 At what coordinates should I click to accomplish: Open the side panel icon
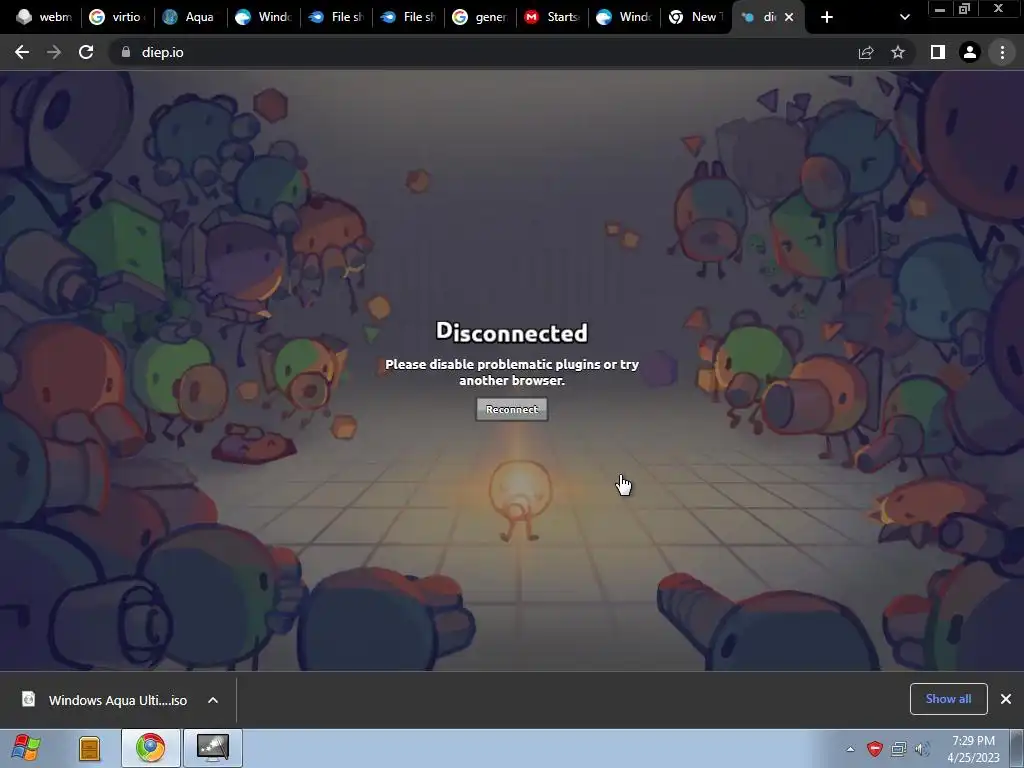(938, 52)
